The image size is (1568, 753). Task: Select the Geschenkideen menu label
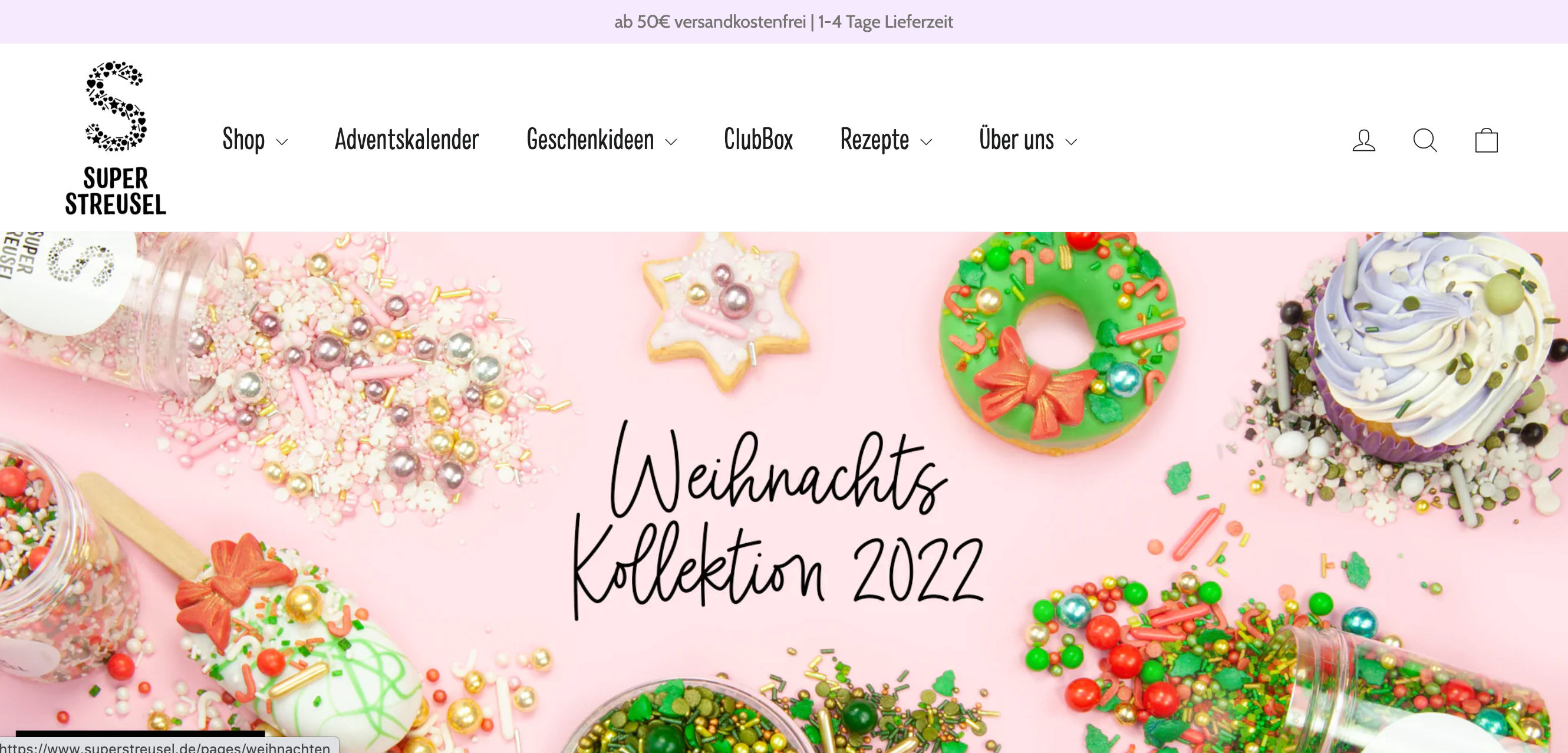(x=591, y=140)
